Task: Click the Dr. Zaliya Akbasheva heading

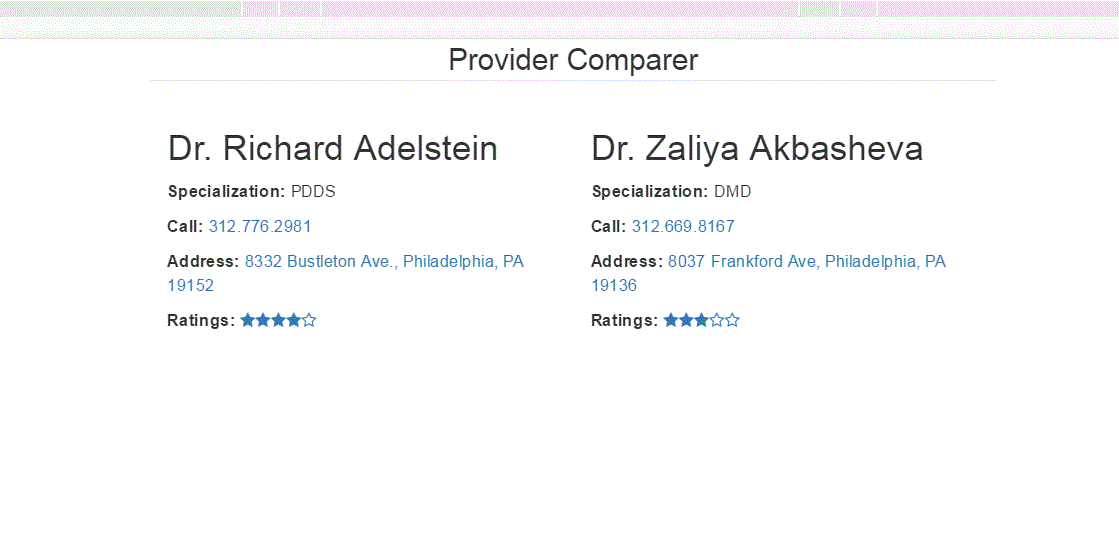Action: pos(757,148)
